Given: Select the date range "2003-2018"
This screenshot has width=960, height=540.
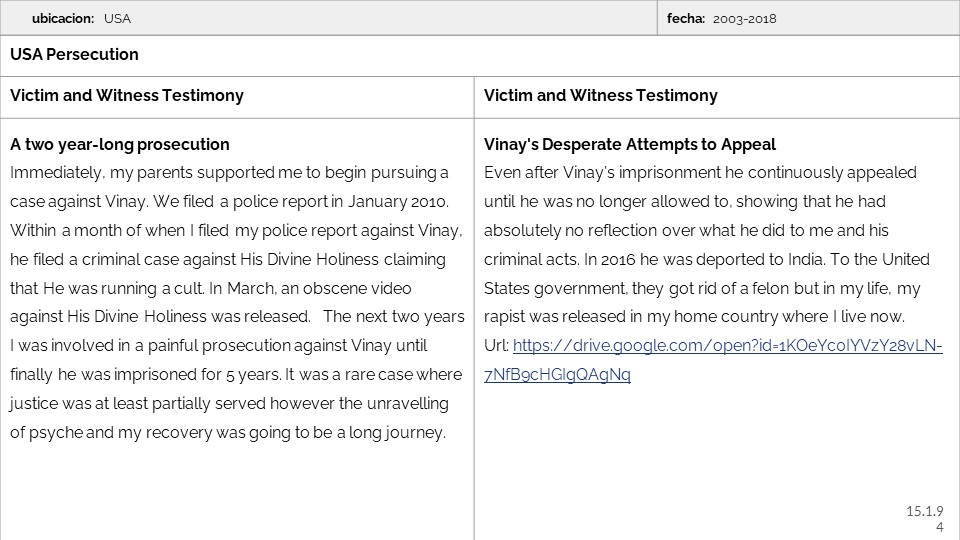Looking at the screenshot, I should [745, 19].
